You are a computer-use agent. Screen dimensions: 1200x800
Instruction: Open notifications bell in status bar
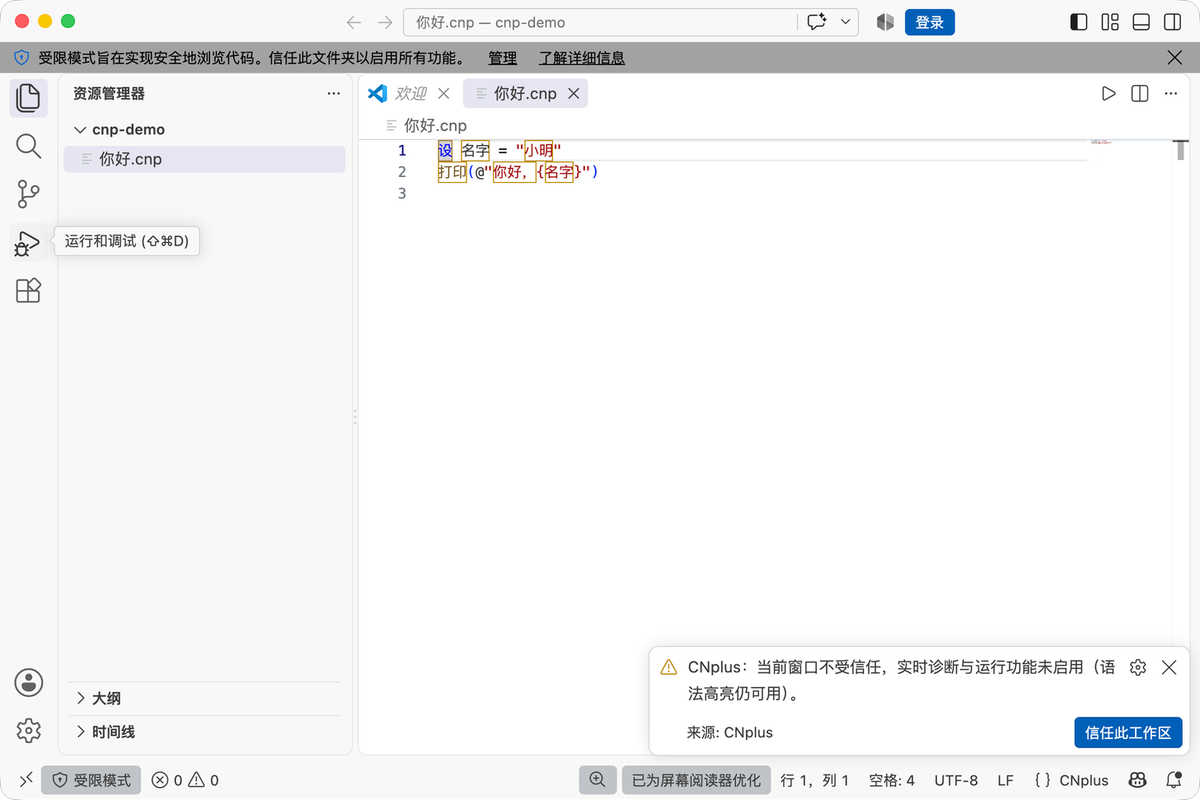point(1172,780)
